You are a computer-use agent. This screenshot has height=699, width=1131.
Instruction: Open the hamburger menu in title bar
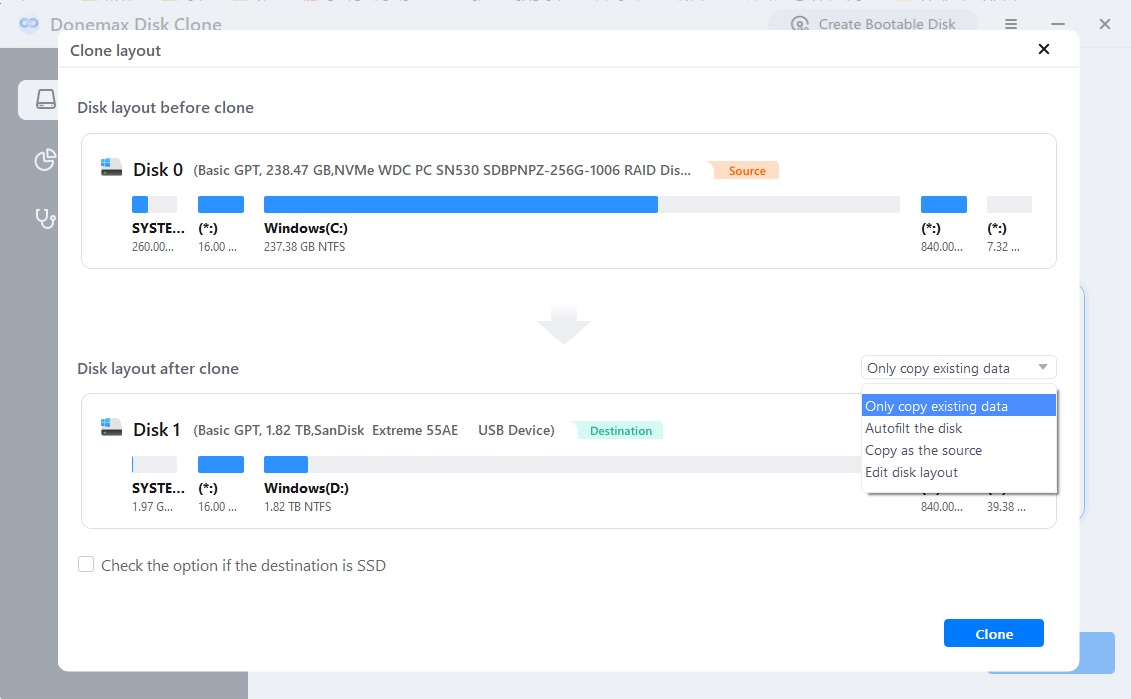[x=1010, y=23]
